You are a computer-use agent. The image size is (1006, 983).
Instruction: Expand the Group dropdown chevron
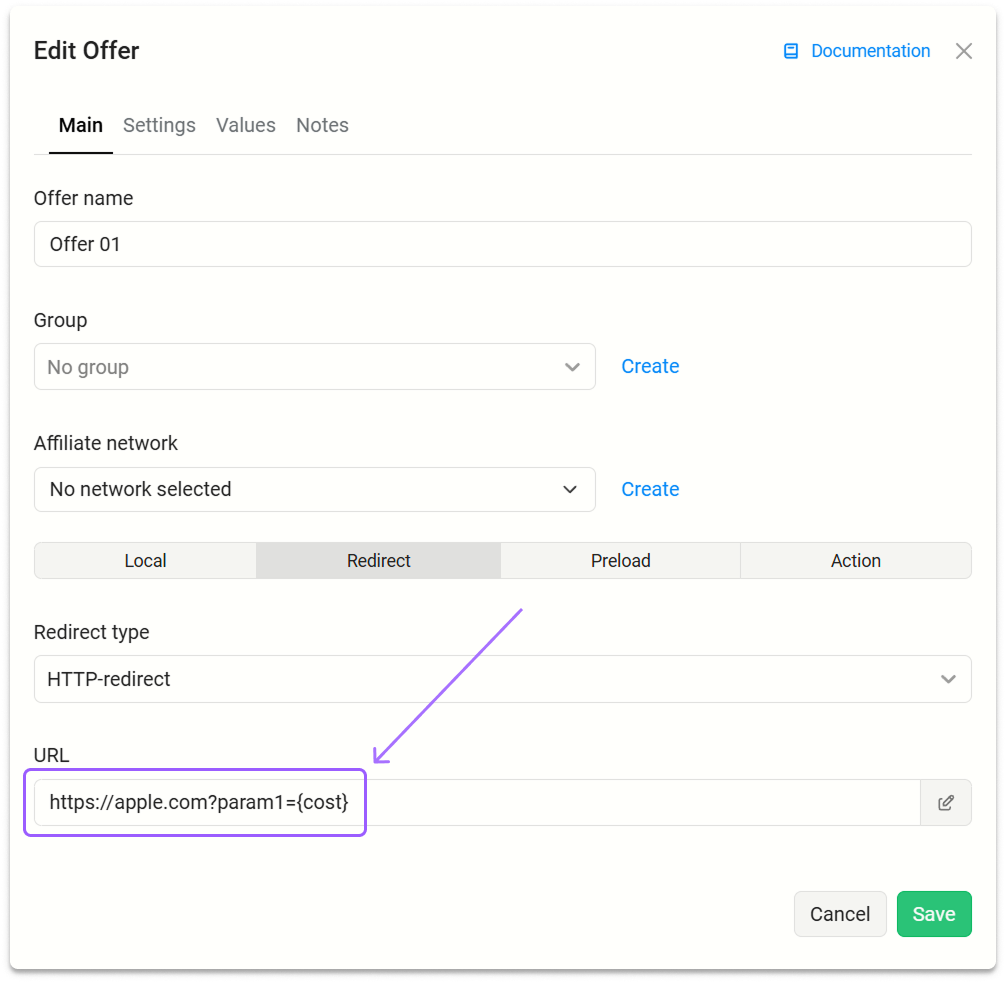[x=572, y=367]
